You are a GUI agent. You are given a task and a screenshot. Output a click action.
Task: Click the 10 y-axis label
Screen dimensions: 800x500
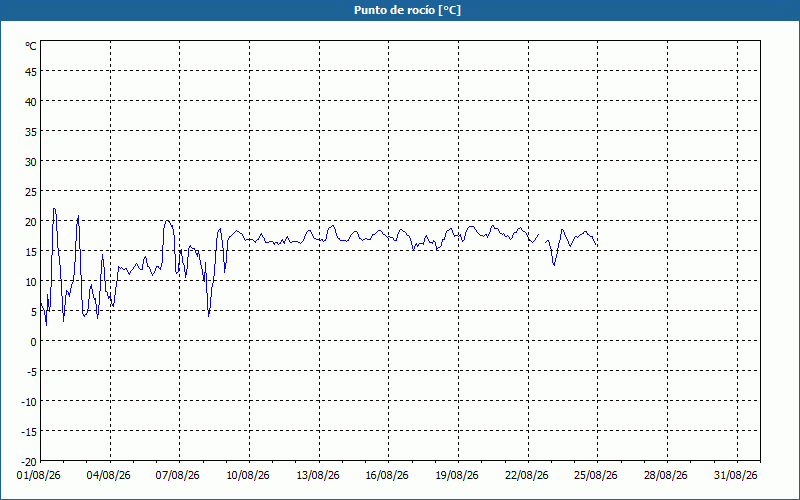pyautogui.click(x=31, y=282)
